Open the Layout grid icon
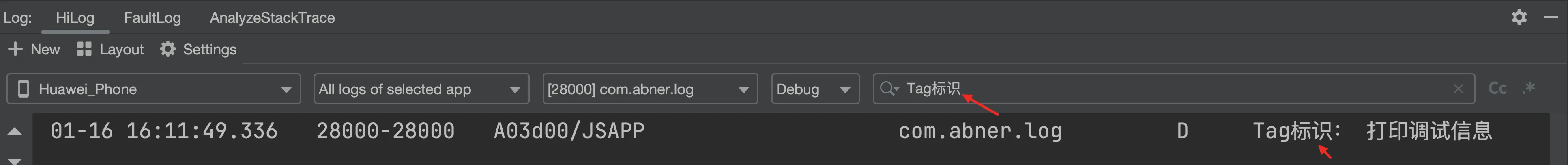The image size is (1568, 165). (x=84, y=49)
